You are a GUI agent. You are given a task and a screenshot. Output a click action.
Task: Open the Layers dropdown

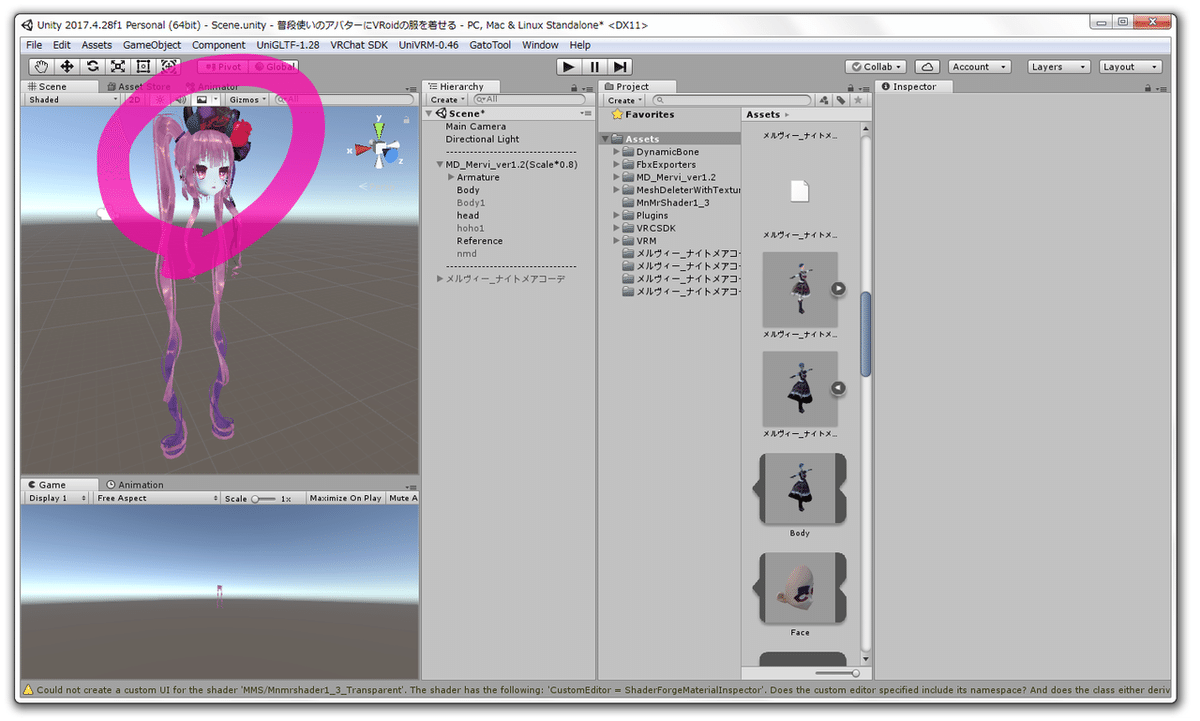pos(1060,67)
